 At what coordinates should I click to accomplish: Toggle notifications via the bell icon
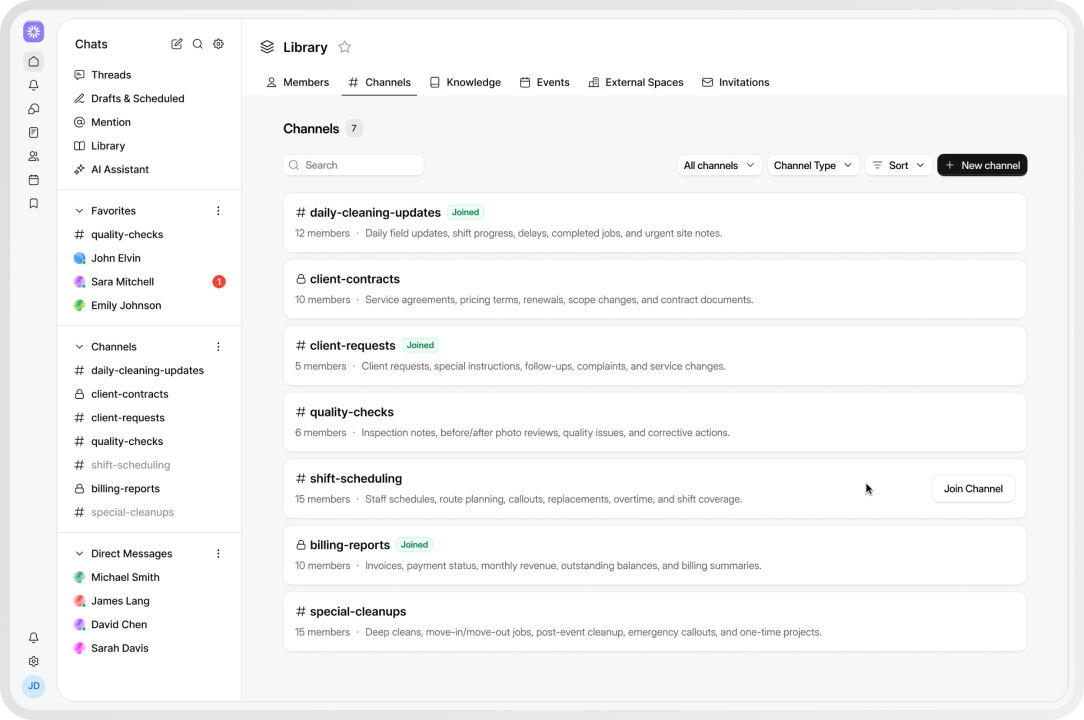tap(33, 85)
